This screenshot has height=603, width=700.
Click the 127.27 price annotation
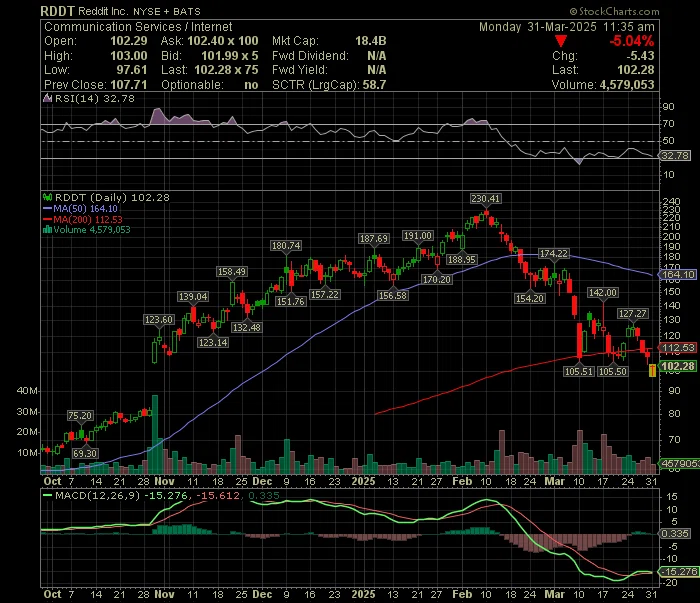click(633, 313)
